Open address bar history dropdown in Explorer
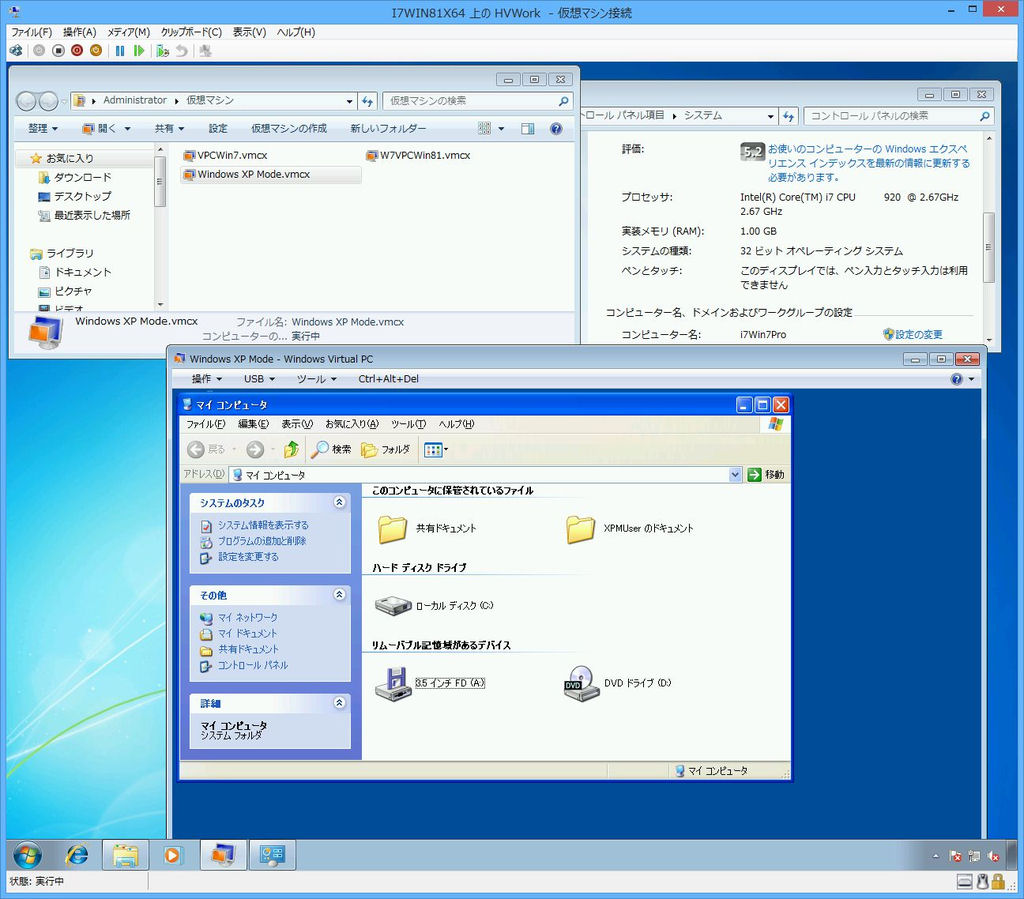This screenshot has height=899, width=1024. tap(349, 101)
